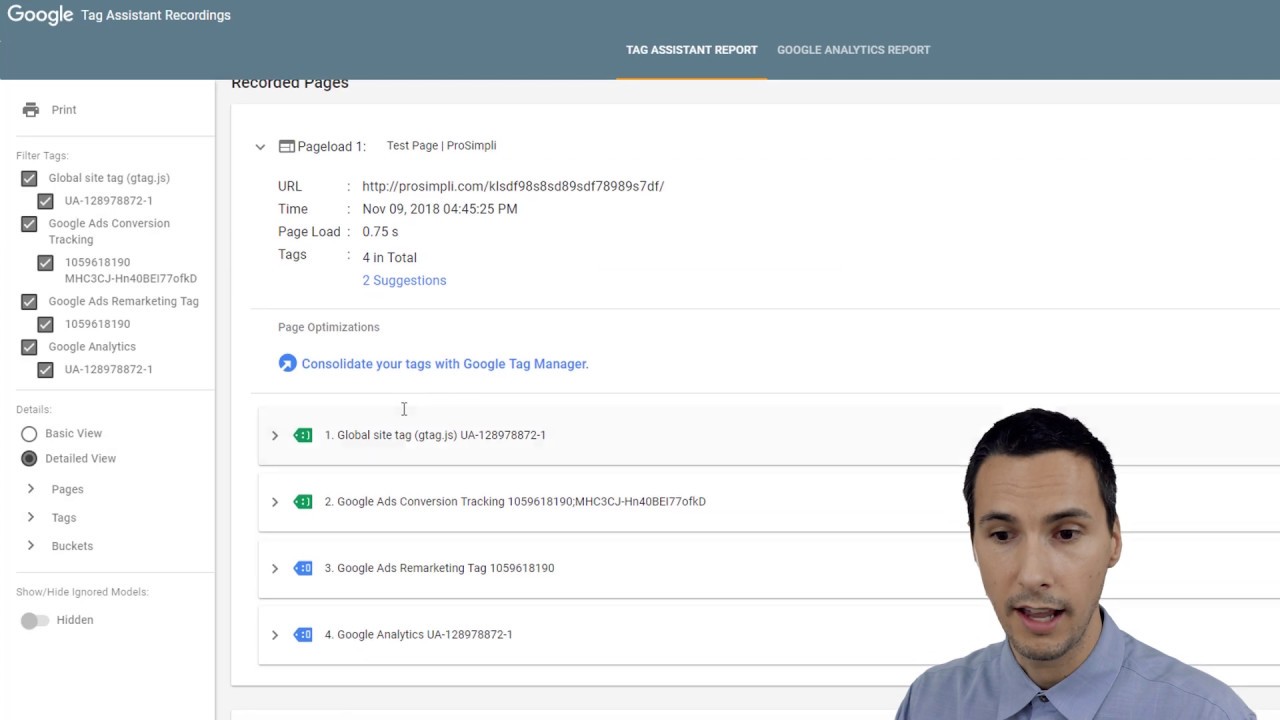Click green tag icon for Ads Conversion Tracking
Viewport: 1280px width, 720px height.
pyautogui.click(x=303, y=501)
